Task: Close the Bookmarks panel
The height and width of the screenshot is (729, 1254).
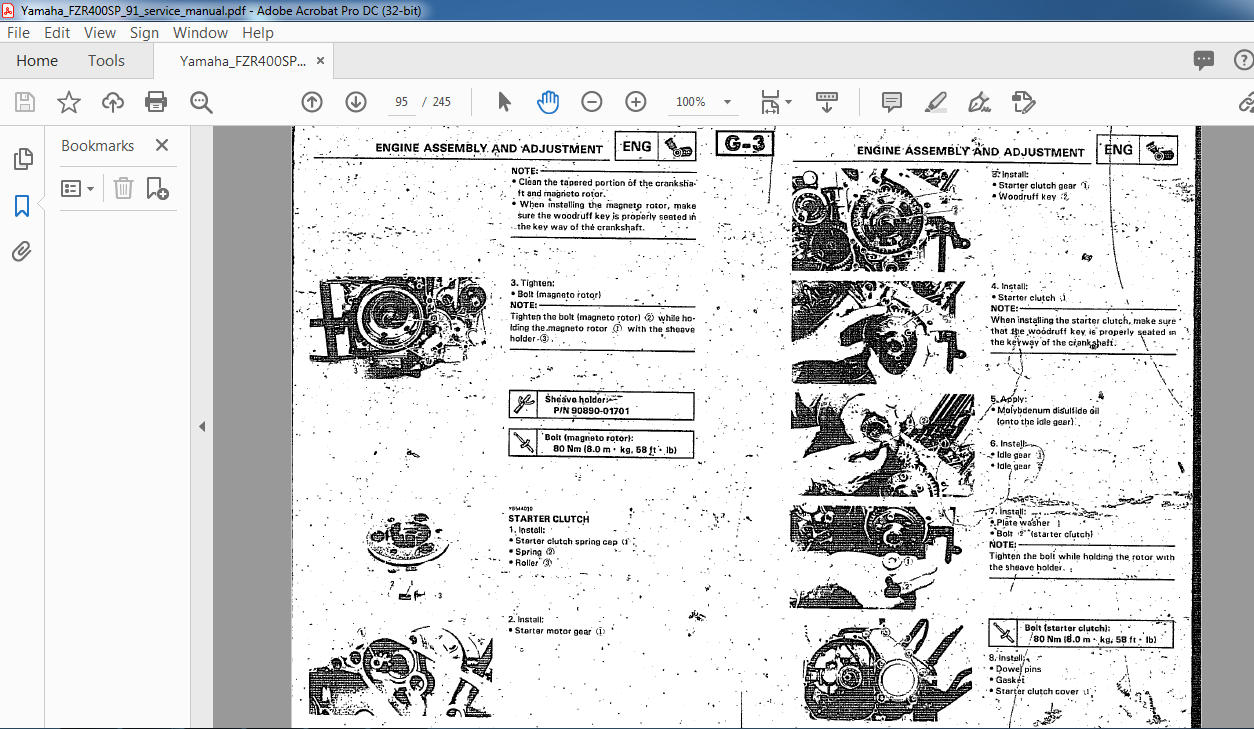Action: [x=162, y=145]
